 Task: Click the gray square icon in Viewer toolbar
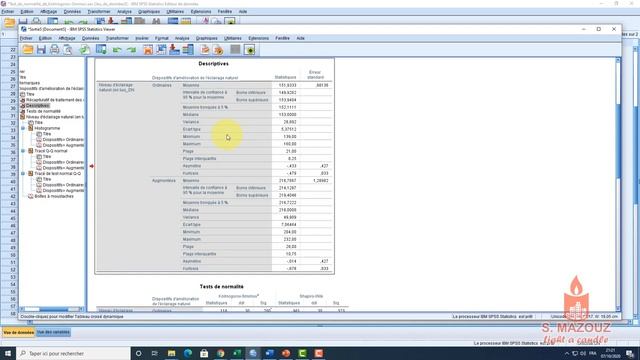click(x=235, y=50)
